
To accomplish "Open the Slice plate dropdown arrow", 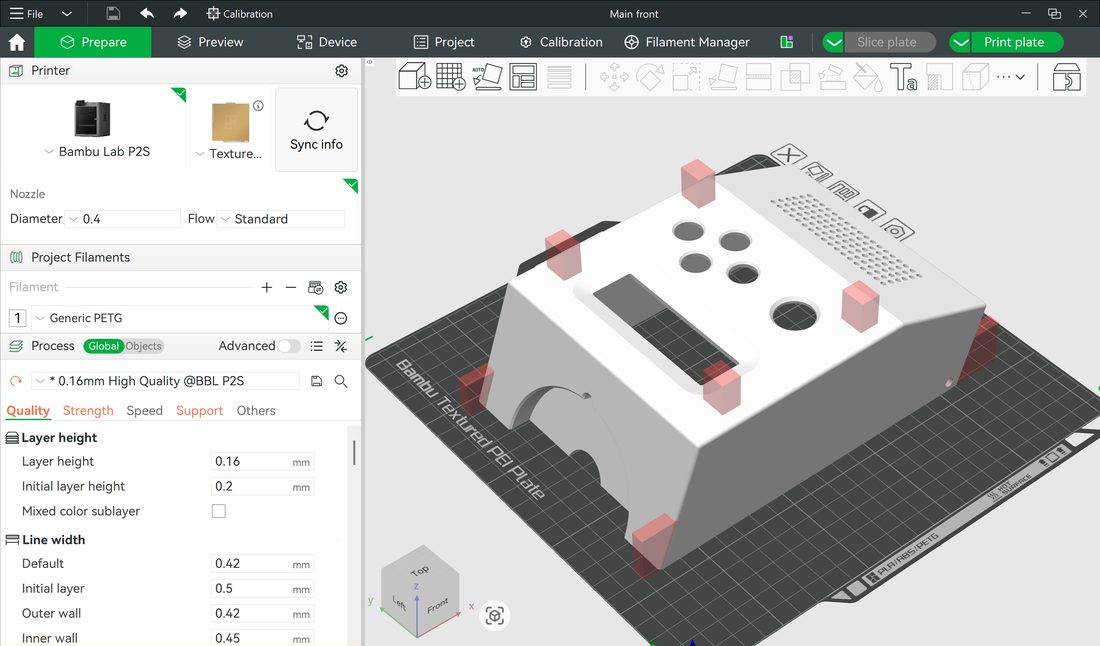I will 833,42.
